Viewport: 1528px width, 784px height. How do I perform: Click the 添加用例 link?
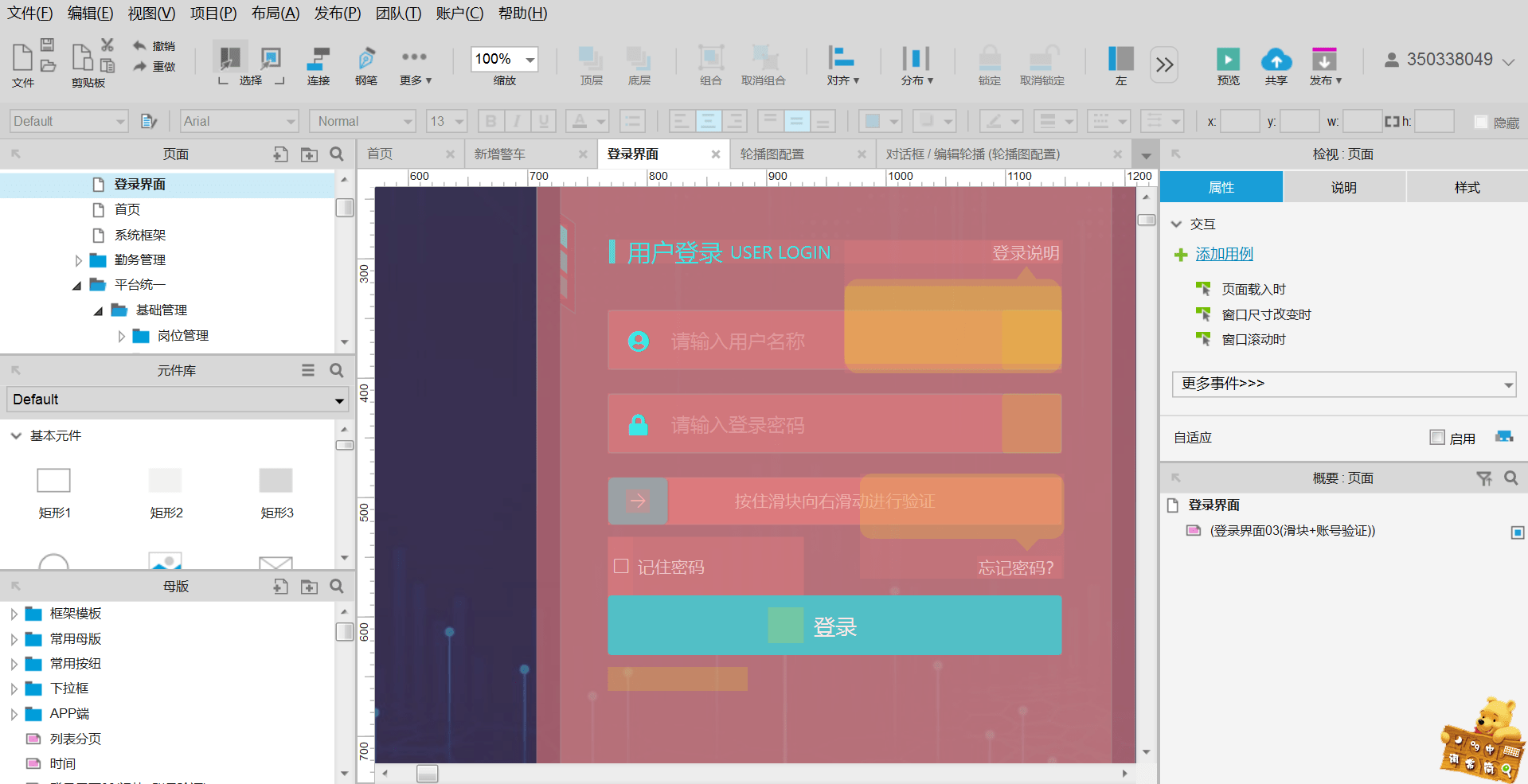coord(1224,254)
